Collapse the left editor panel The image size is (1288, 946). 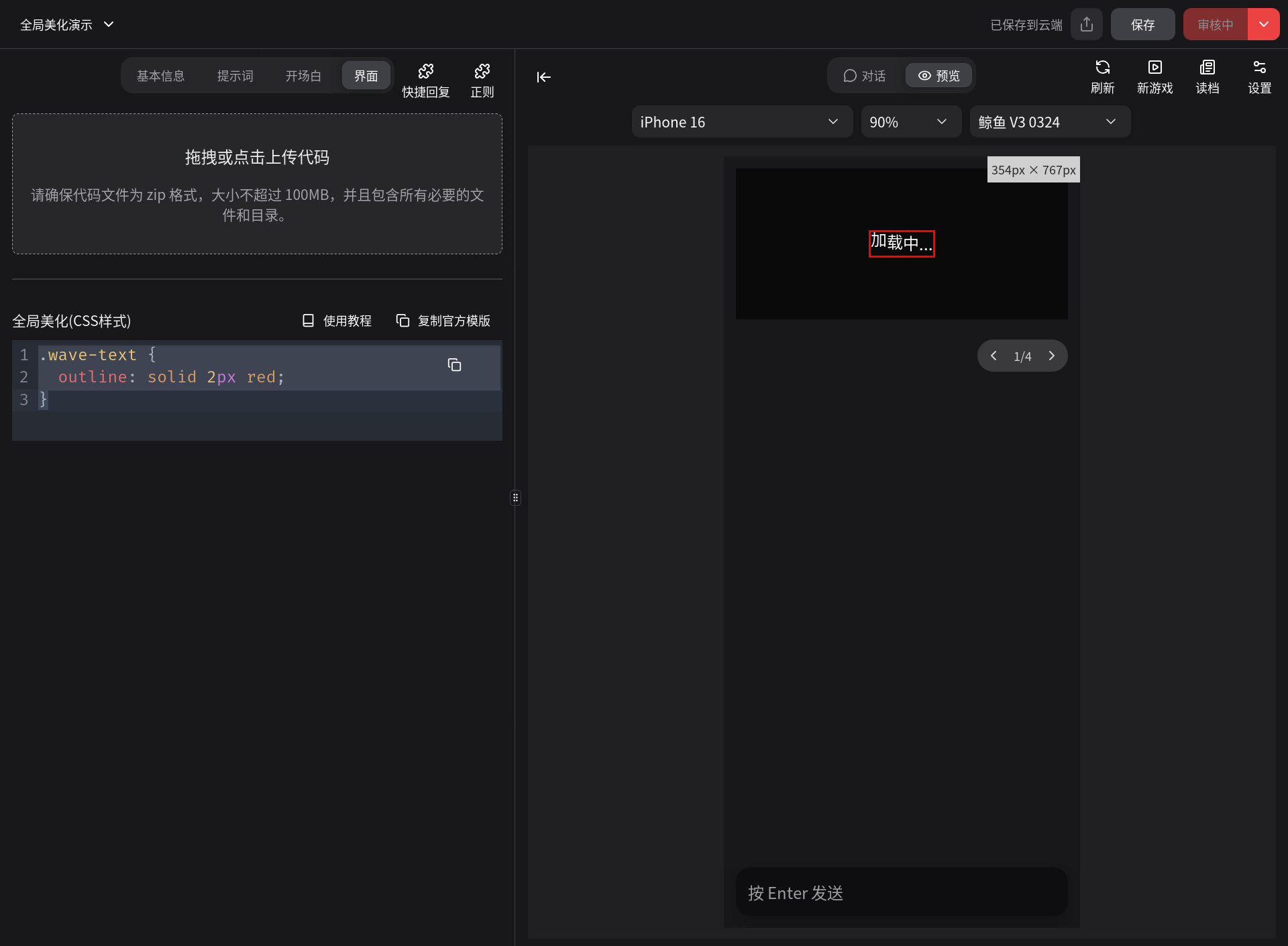543,77
